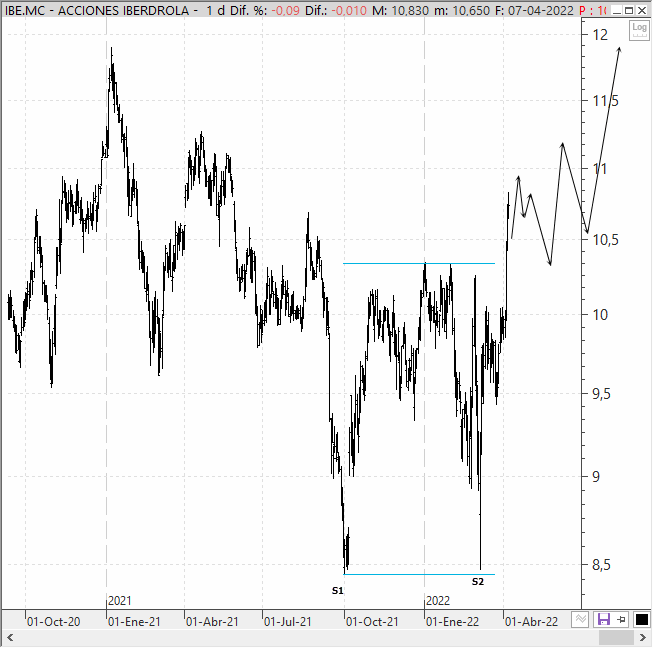Click the double-chevron collapse icon
The image size is (653, 648).
581,619
